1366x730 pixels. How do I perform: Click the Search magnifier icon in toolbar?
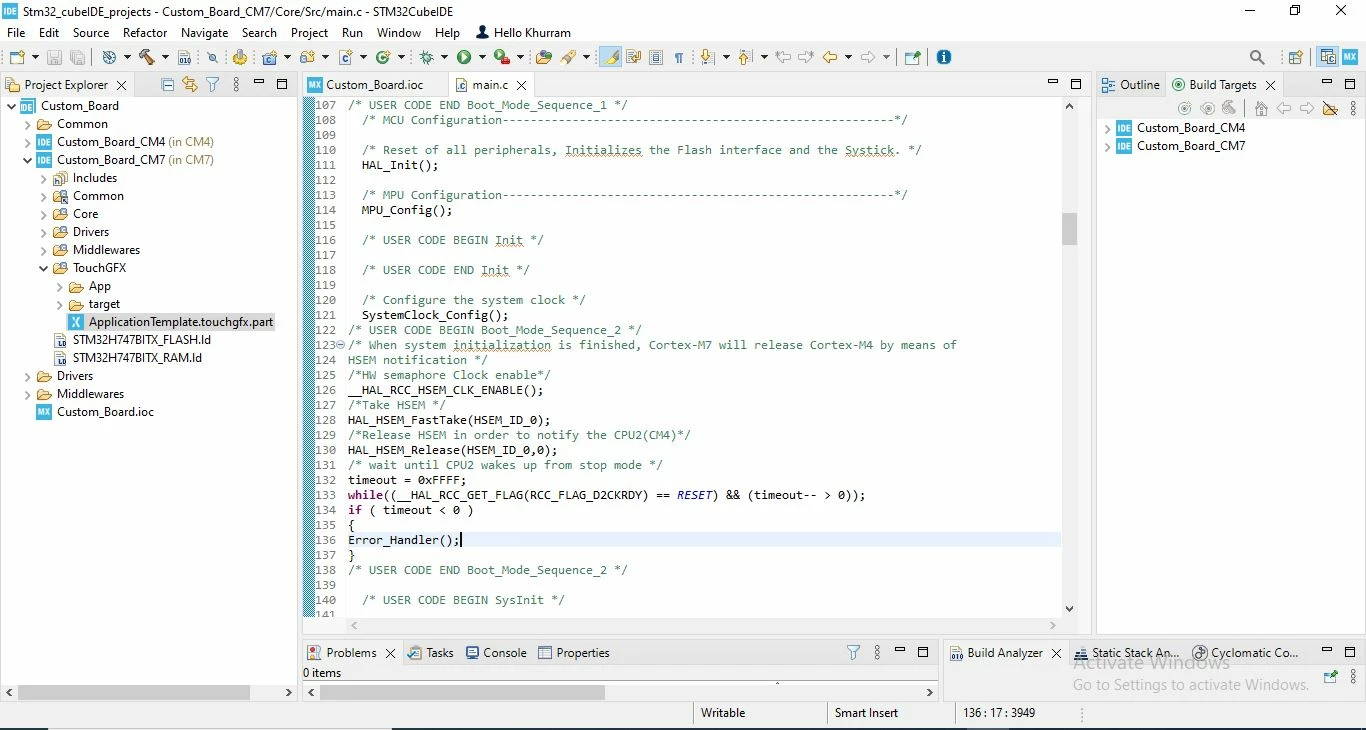[x=1257, y=57]
